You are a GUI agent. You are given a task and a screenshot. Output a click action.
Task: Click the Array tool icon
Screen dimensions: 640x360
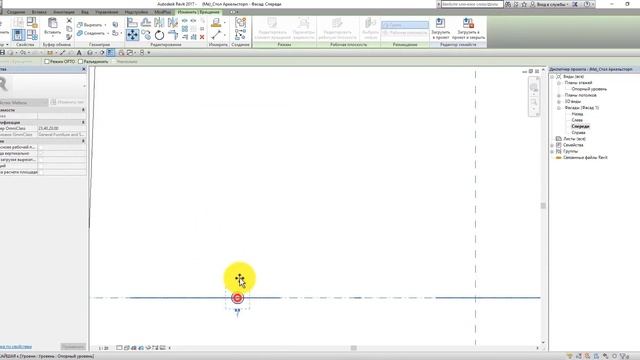(185, 29)
